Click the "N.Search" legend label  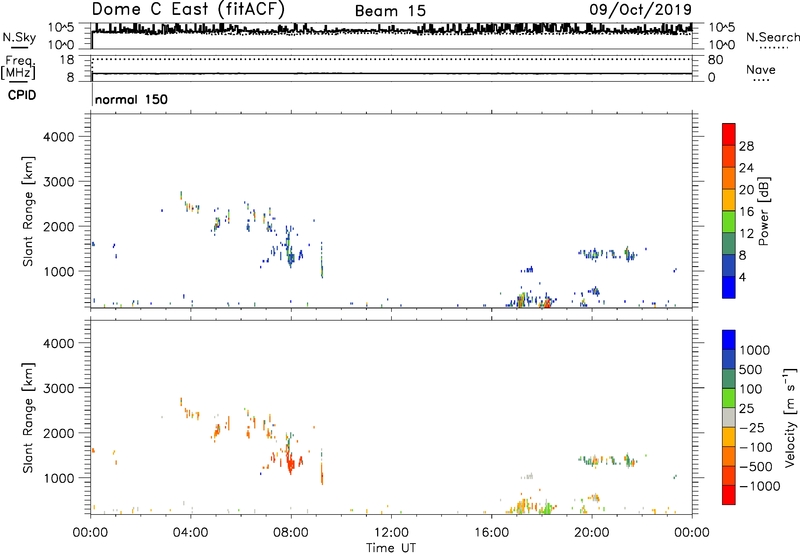[772, 37]
